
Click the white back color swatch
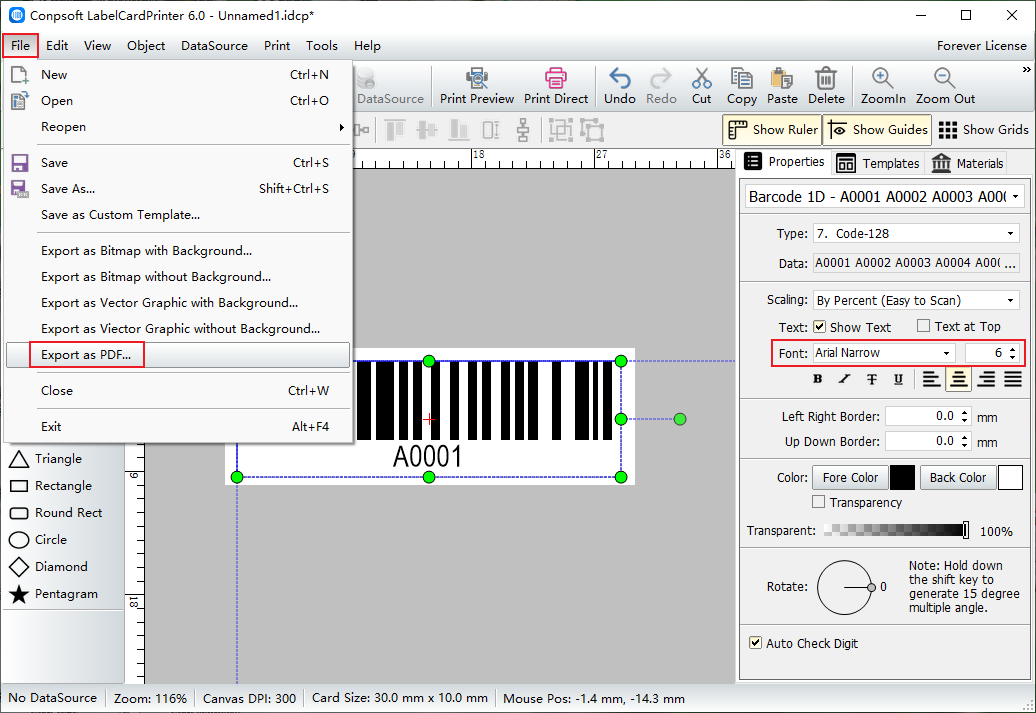click(1010, 478)
